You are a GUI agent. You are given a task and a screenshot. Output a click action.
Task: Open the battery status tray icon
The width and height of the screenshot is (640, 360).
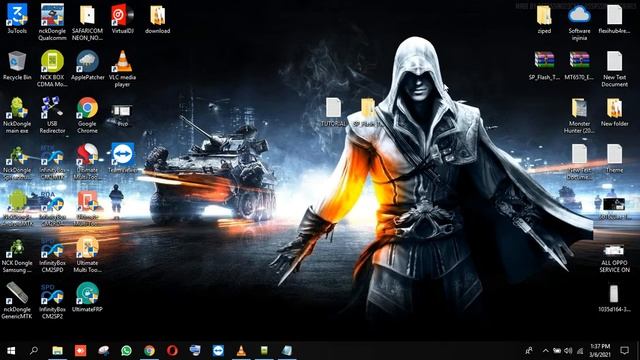557,351
